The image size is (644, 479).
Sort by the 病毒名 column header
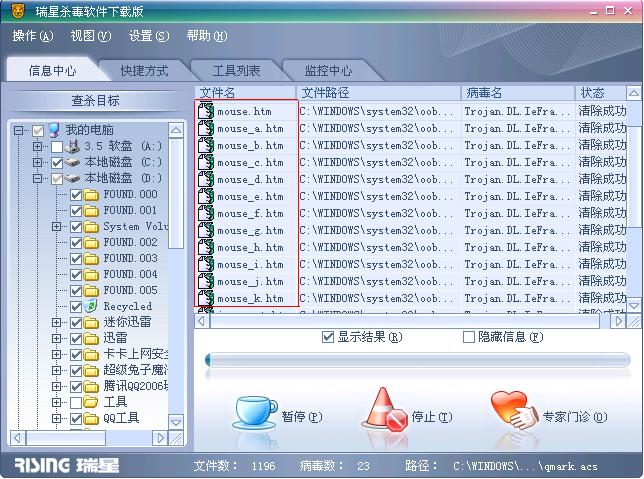(518, 93)
